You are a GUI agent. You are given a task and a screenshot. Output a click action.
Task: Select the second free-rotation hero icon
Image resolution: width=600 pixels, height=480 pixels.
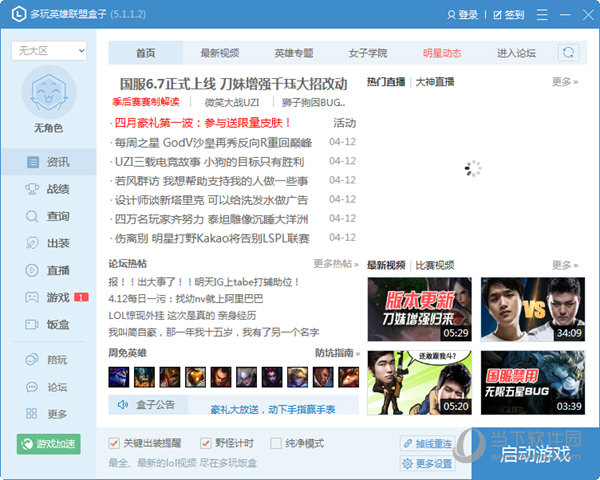(144, 377)
